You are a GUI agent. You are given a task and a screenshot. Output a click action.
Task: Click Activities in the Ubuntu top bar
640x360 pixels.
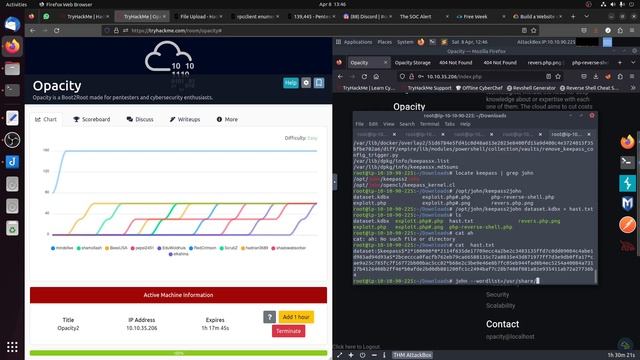pos(16,4)
